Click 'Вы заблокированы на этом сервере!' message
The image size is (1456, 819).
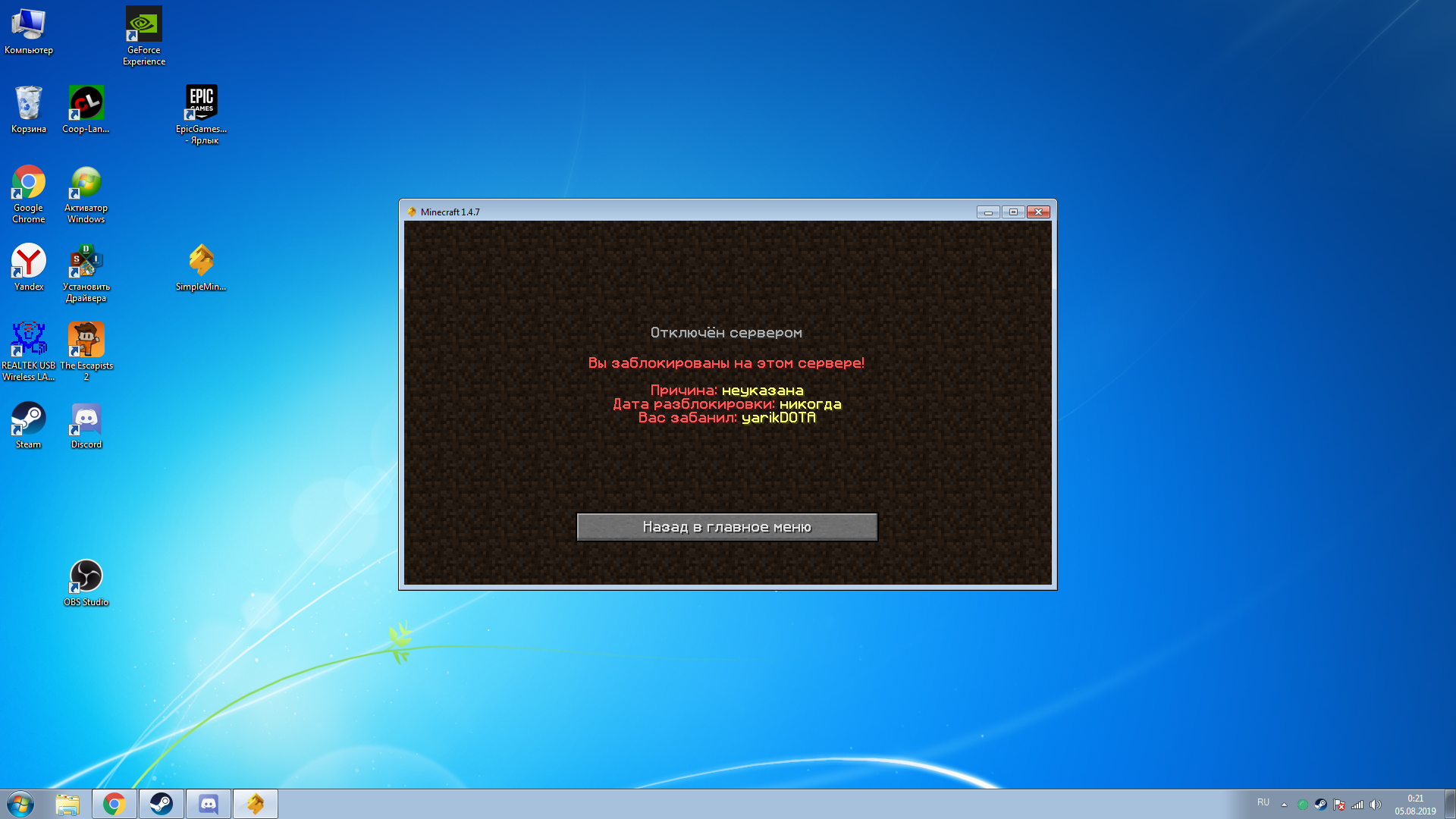pos(726,363)
